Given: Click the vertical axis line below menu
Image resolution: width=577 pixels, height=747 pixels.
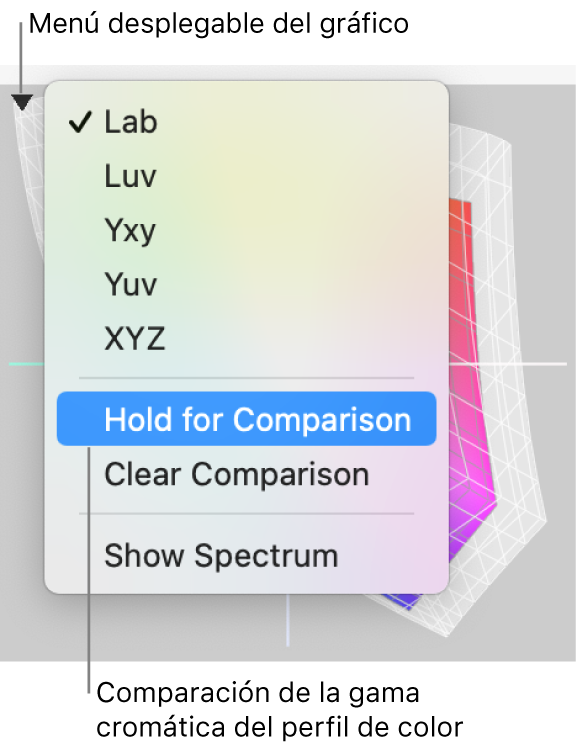Looking at the screenshot, I should (287, 620).
